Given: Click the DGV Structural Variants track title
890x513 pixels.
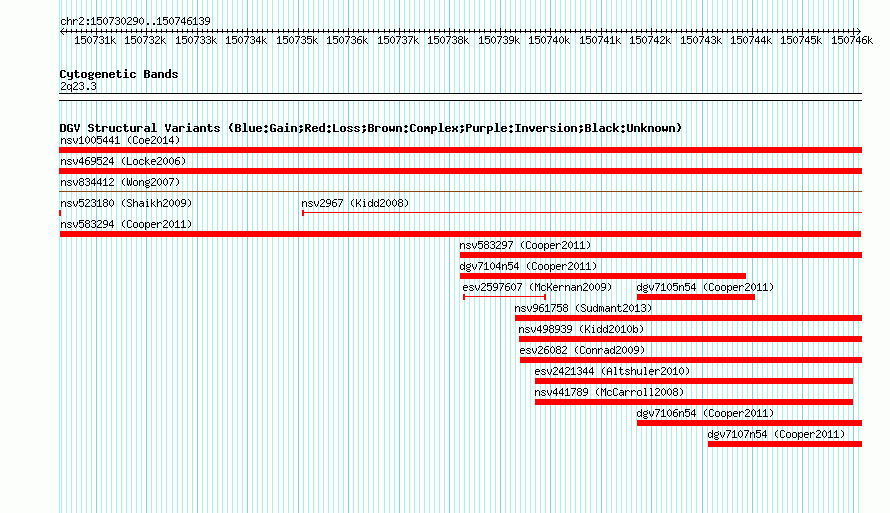Looking at the screenshot, I should tap(371, 128).
